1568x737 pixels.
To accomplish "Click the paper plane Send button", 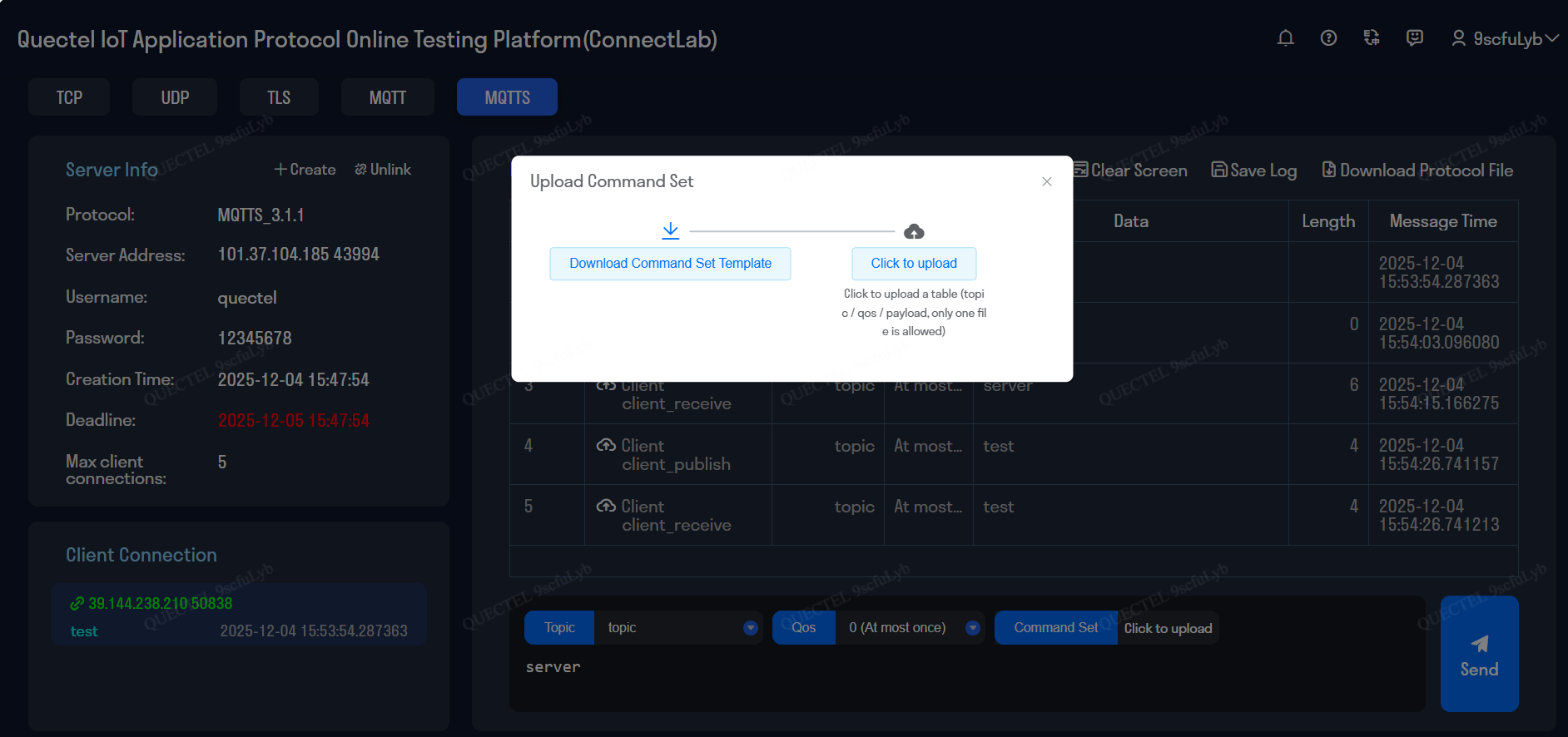I will 1479,654.
